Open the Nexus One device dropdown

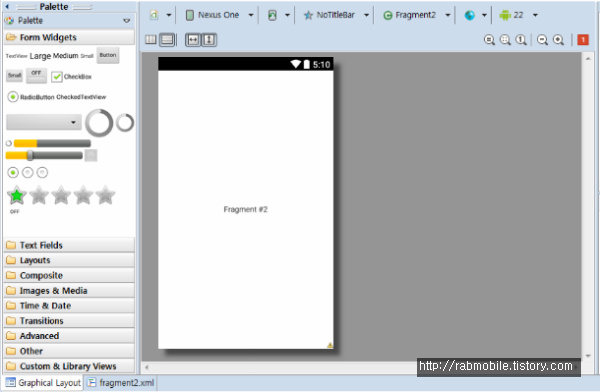coord(251,15)
